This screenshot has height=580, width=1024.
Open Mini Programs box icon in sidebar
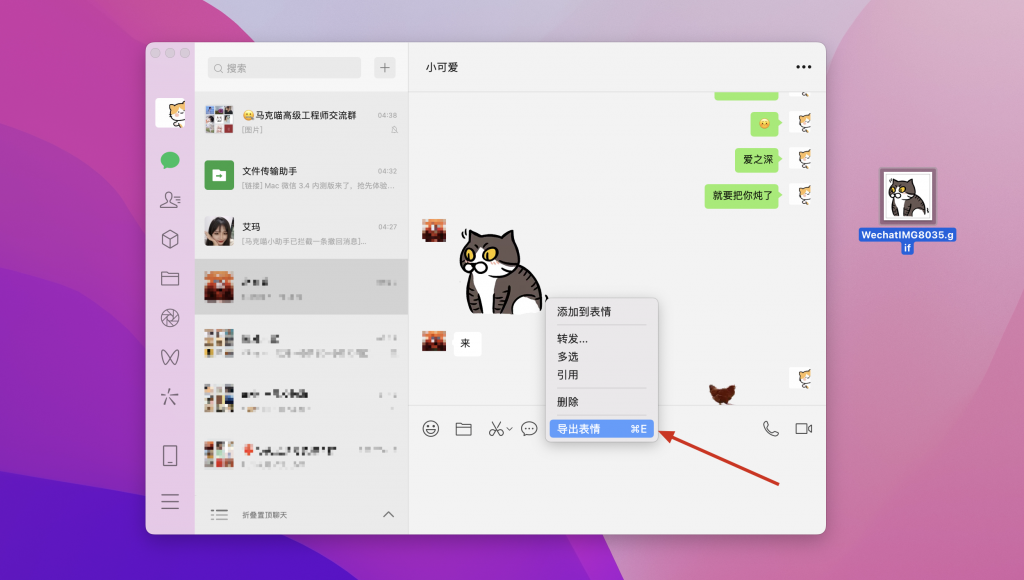tap(169, 239)
